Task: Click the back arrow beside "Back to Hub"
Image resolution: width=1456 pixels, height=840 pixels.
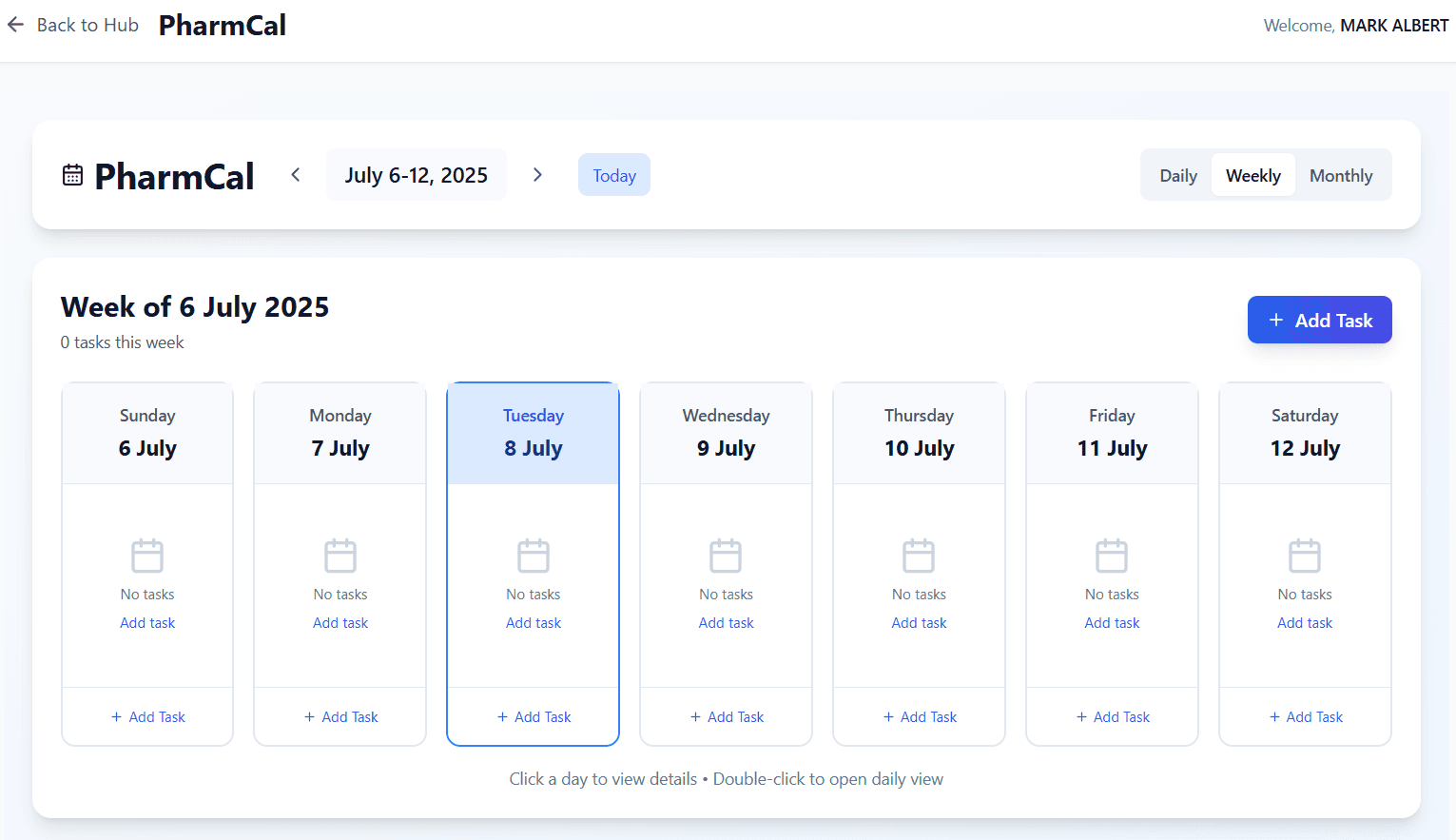Action: coord(15,25)
